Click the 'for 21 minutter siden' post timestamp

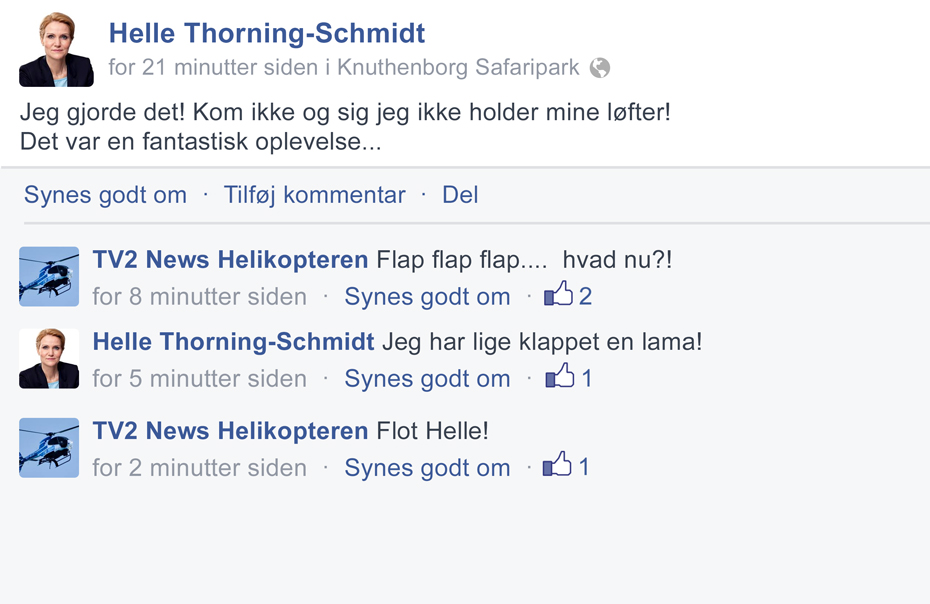click(214, 68)
